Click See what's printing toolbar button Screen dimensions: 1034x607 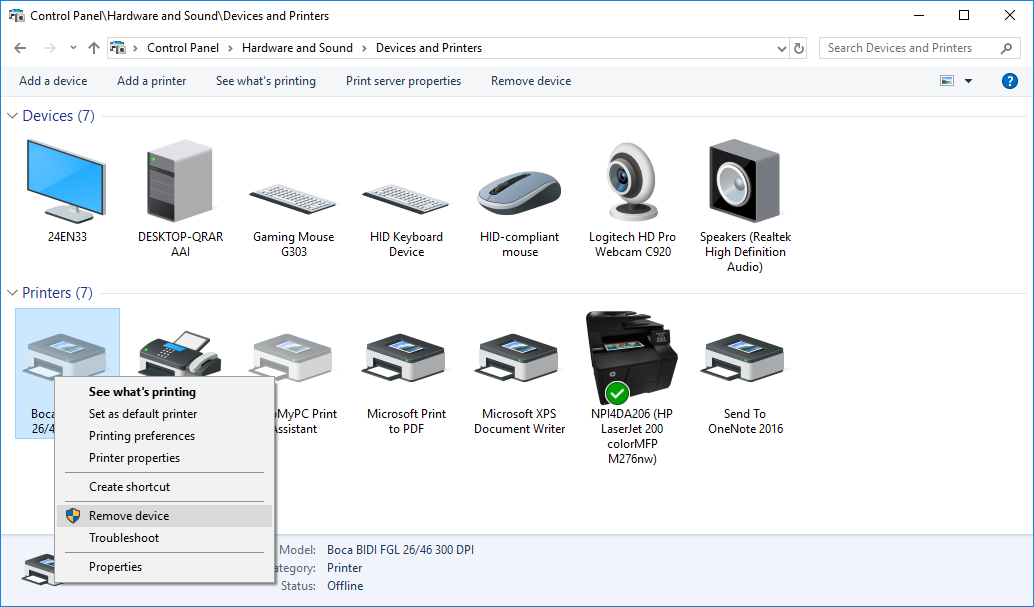[266, 81]
